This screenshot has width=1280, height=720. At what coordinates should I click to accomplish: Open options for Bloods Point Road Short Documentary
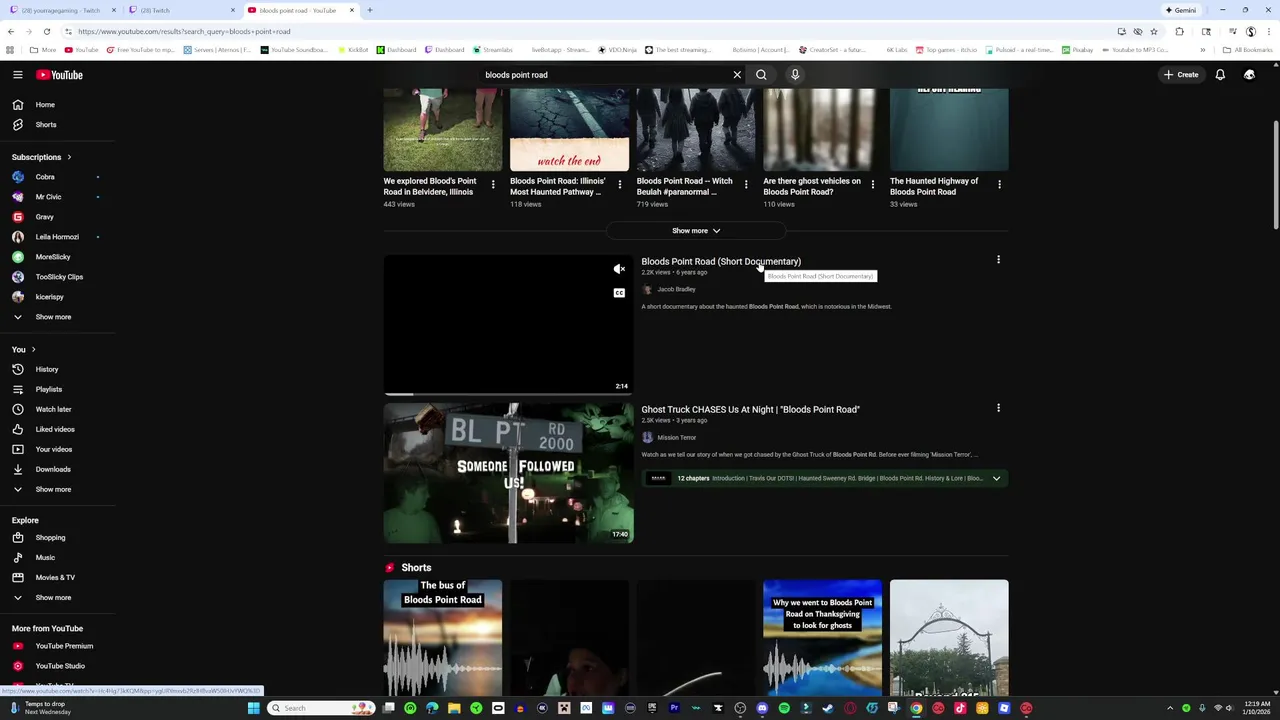click(x=998, y=260)
